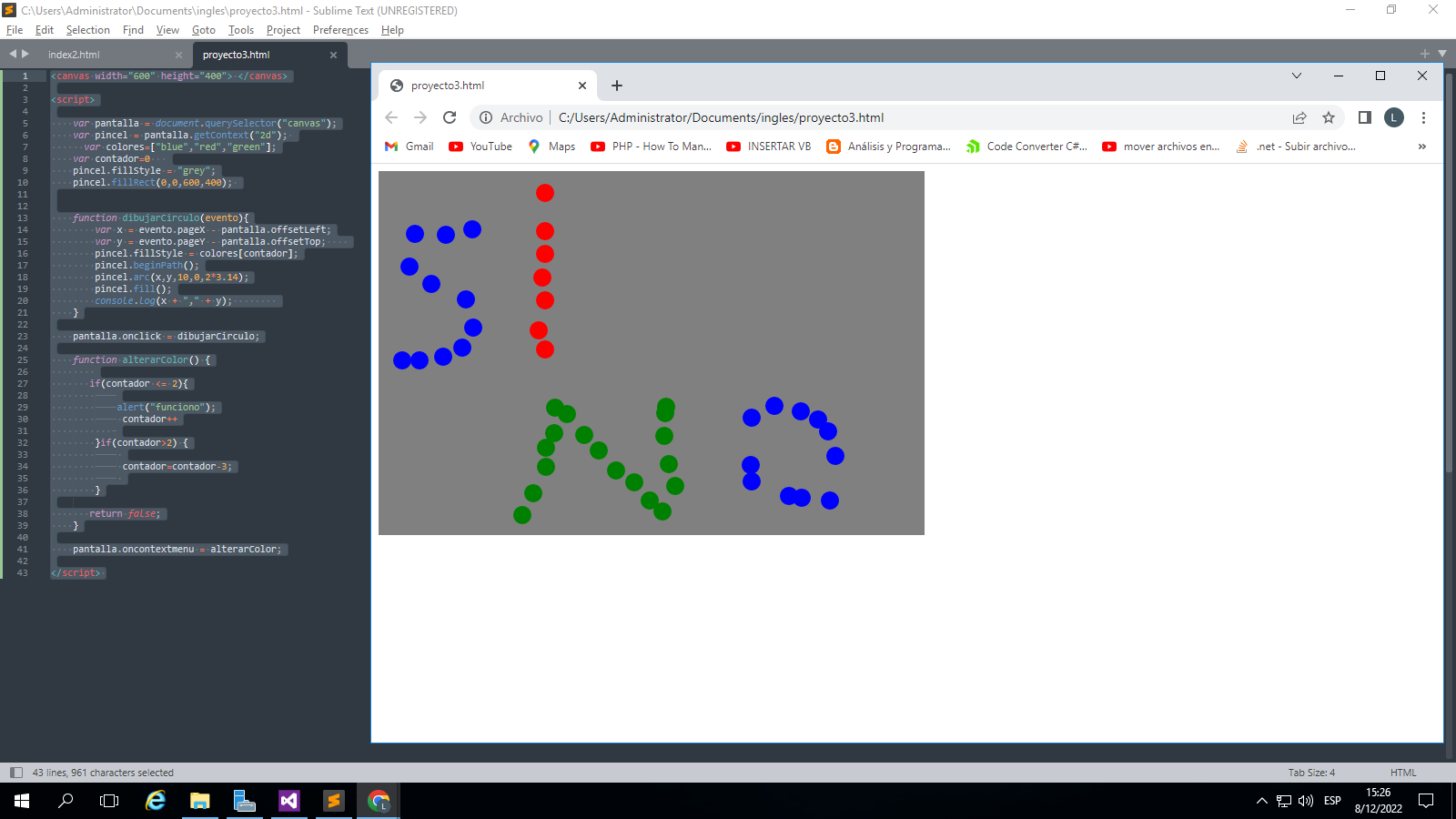Switch the ESP input language indicator
The width and height of the screenshot is (1456, 819).
click(x=1332, y=801)
